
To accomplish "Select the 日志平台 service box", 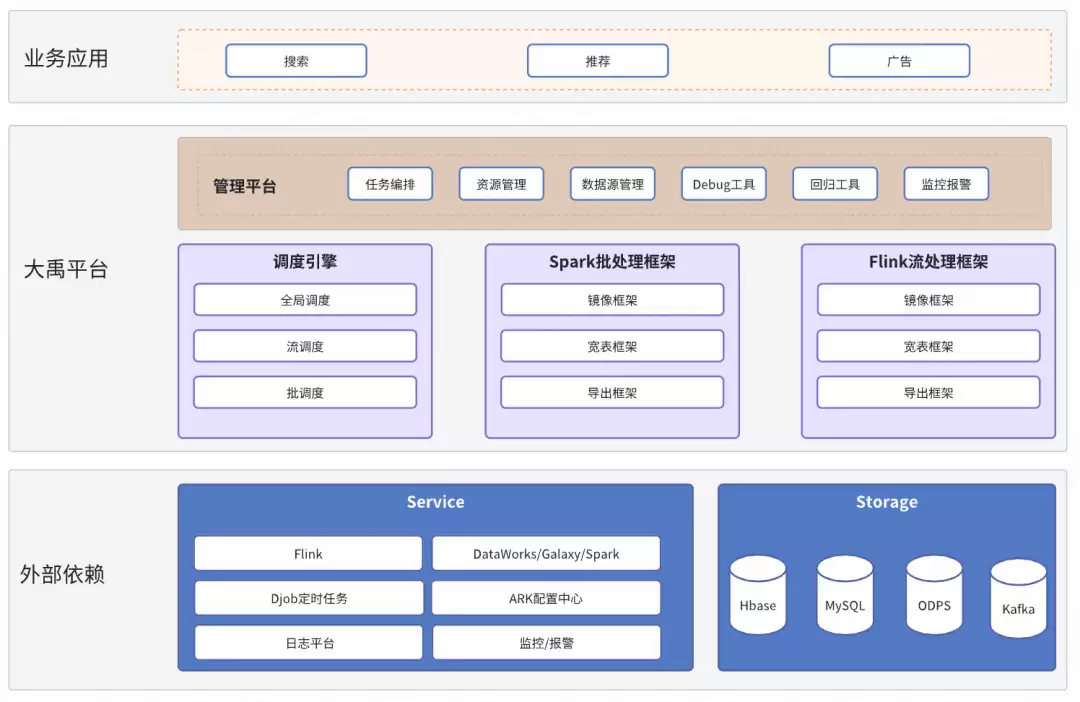I will (308, 643).
